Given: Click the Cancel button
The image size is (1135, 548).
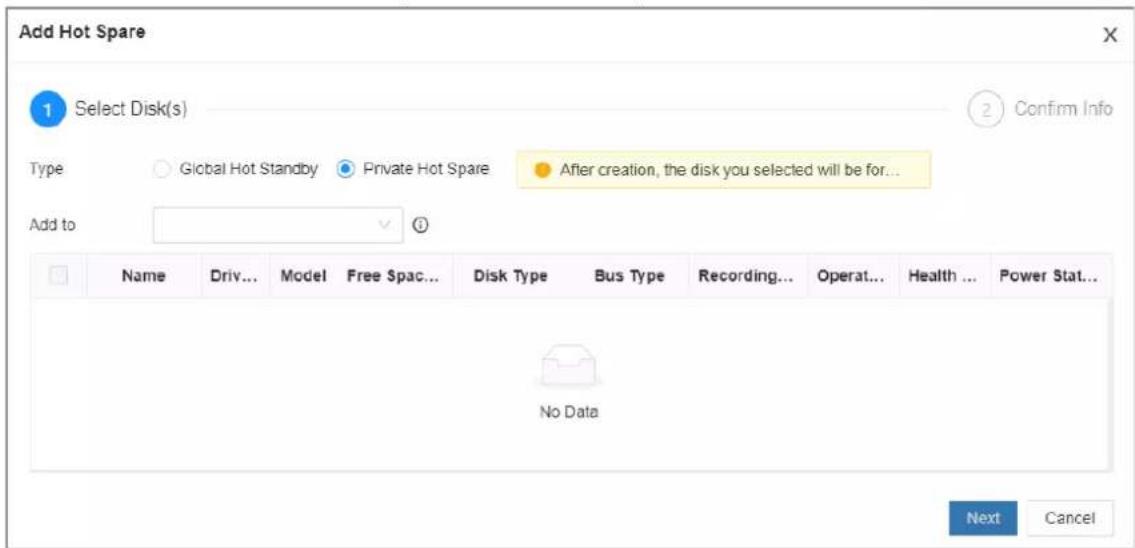Looking at the screenshot, I should [1070, 518].
